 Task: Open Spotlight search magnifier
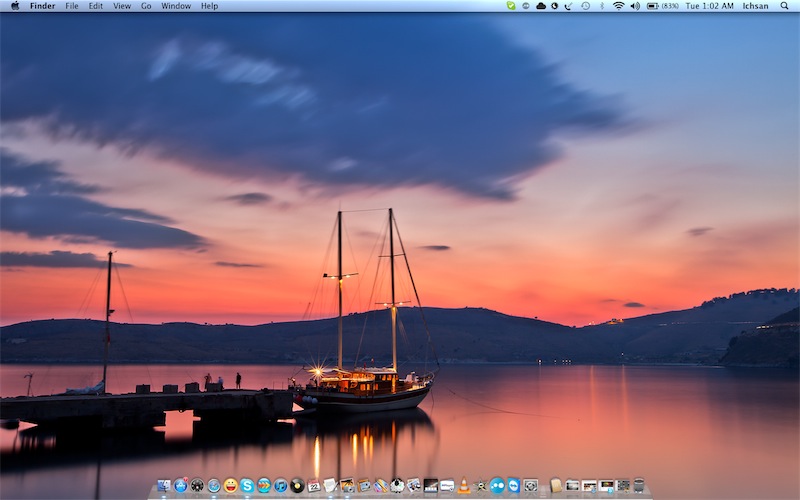pos(785,6)
